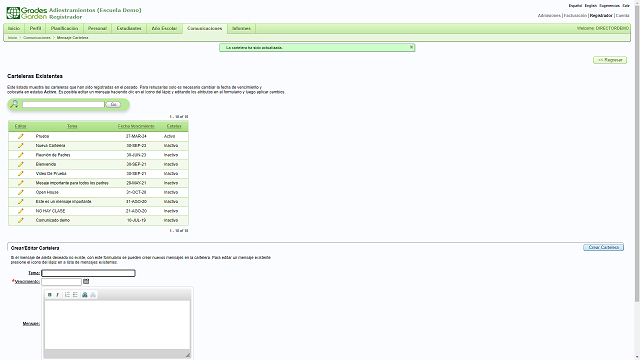This screenshot has width=640, height=360.
Task: Insert bulleted list in message editor
Action: pyautogui.click(x=75, y=295)
